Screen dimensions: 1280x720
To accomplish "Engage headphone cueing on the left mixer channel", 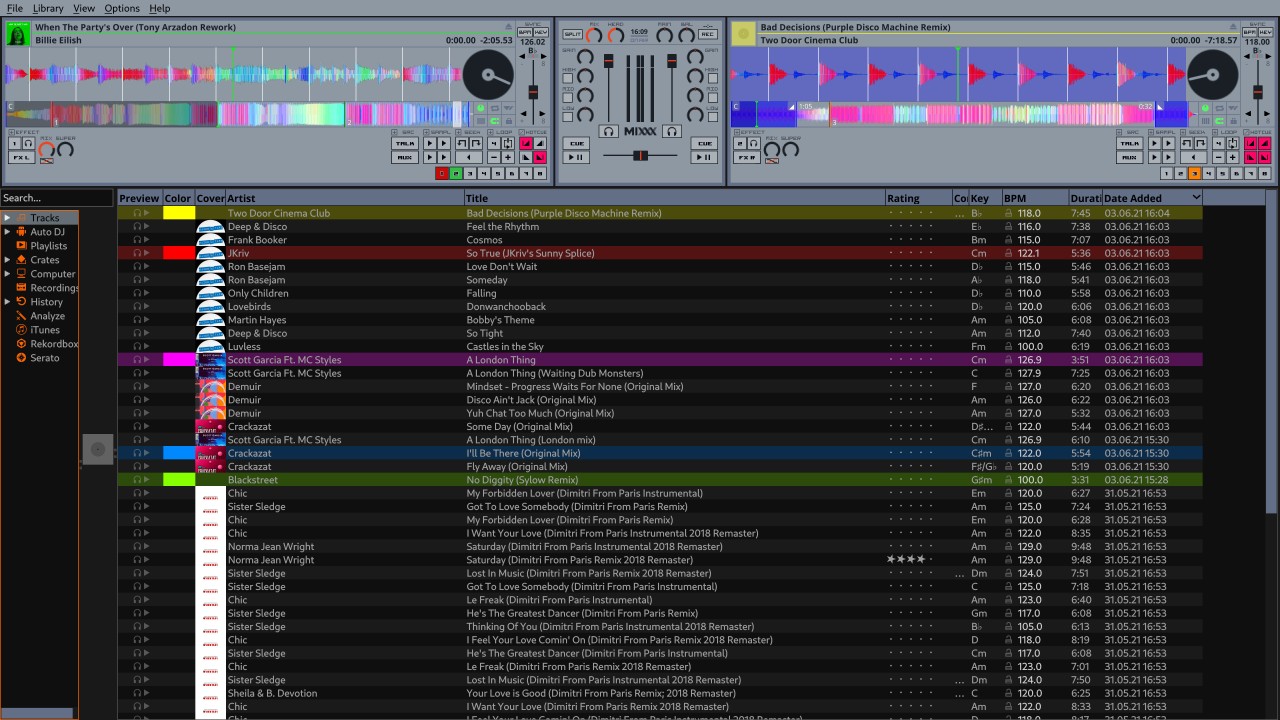I will point(609,131).
